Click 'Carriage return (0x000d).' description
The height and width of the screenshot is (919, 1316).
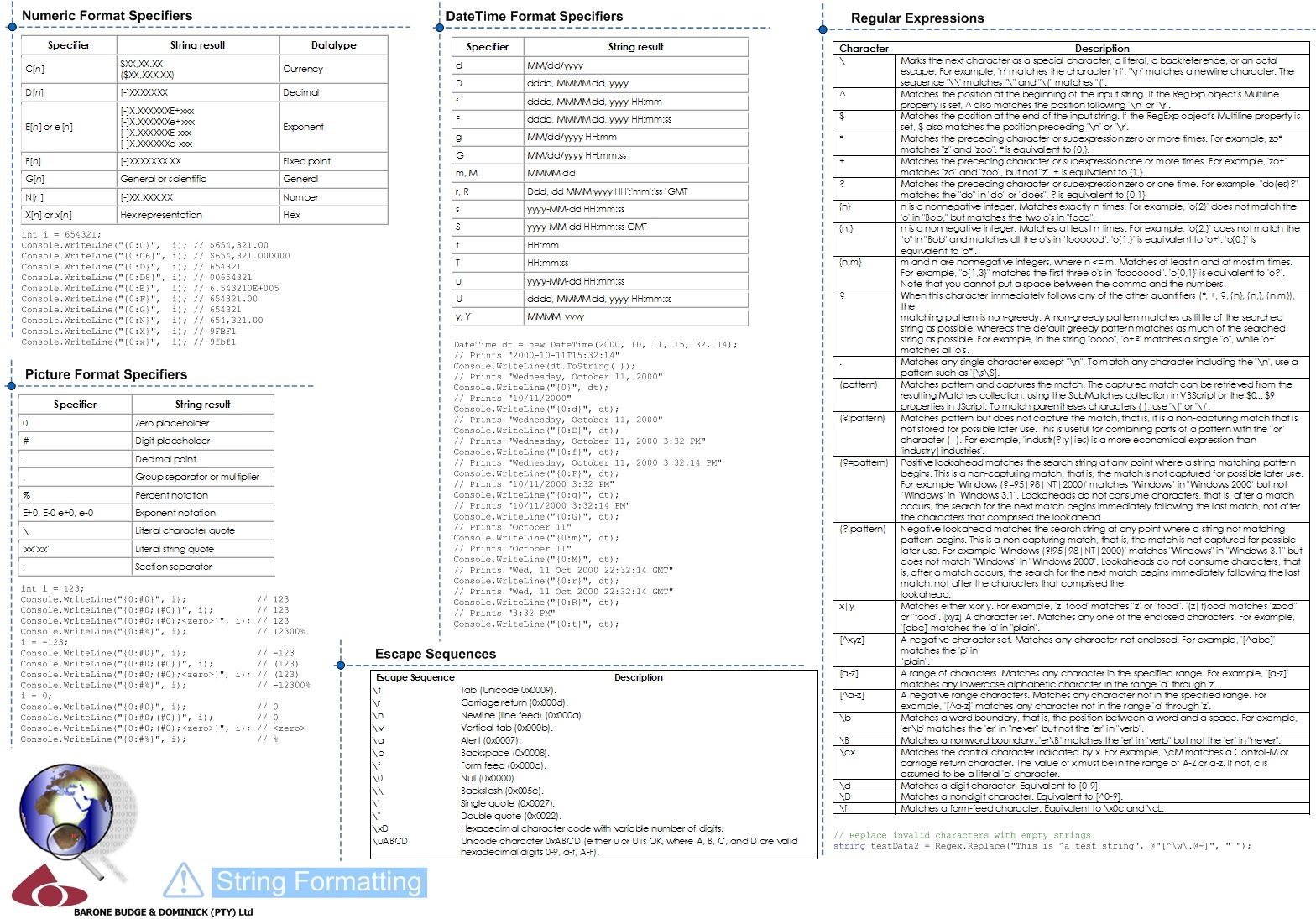click(514, 702)
